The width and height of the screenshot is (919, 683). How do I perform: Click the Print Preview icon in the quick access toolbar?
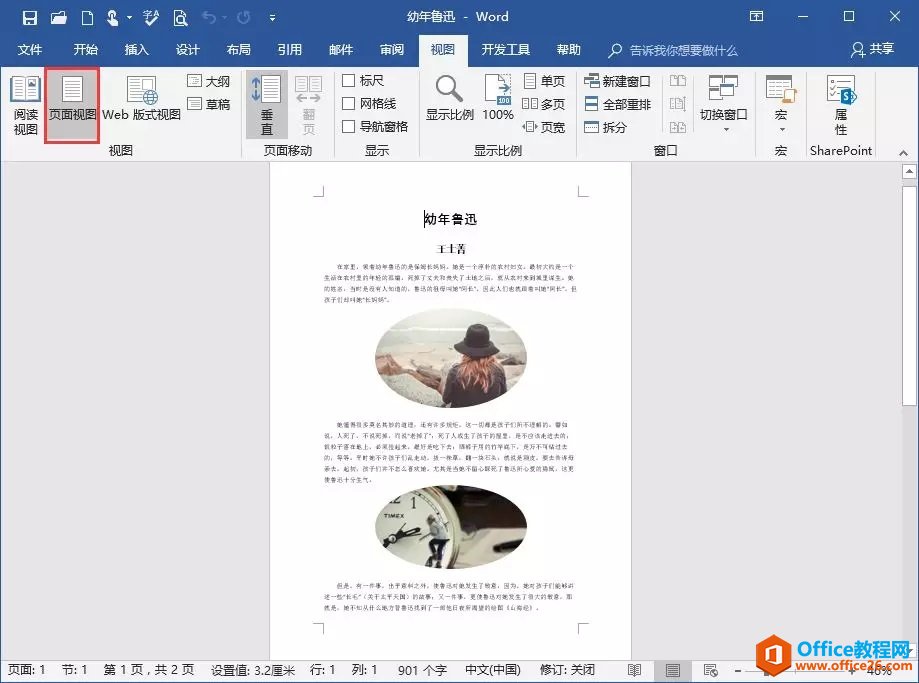(181, 18)
